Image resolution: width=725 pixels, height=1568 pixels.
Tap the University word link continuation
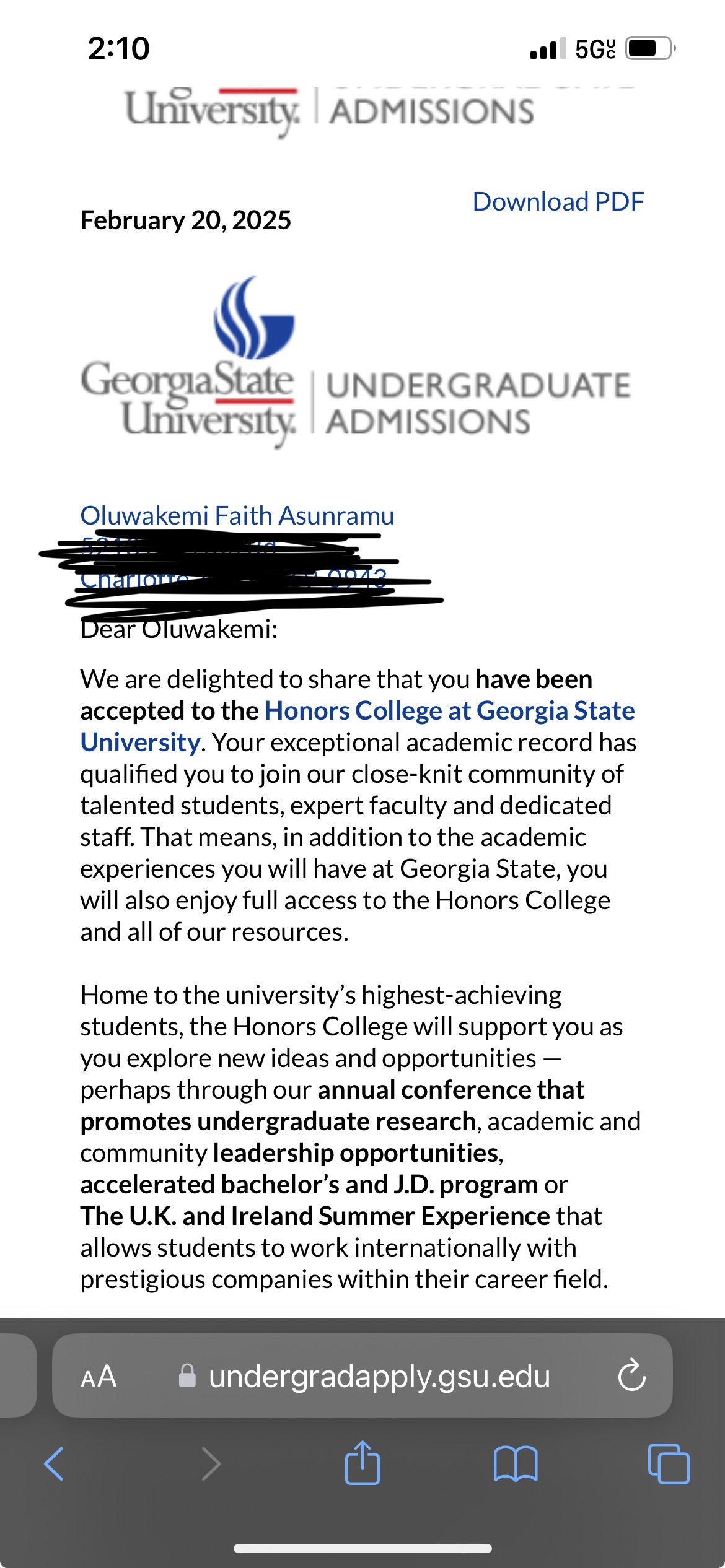tap(140, 742)
